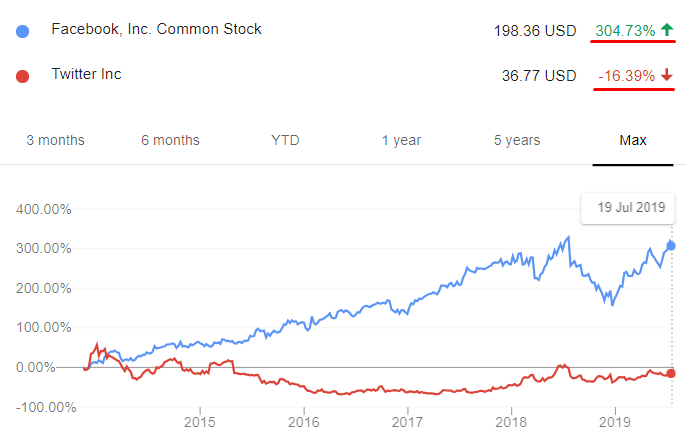Click the red down arrow beside -16.39%

click(x=667, y=75)
